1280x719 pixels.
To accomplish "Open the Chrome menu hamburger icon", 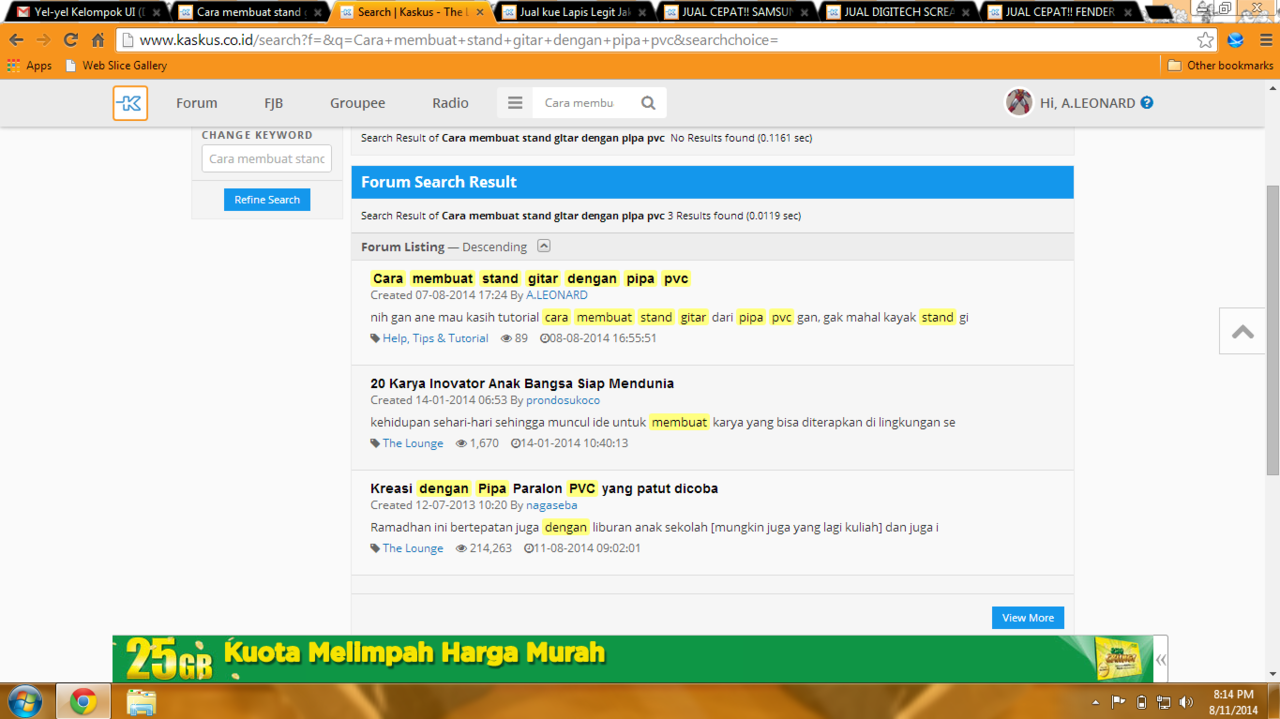I will point(1265,40).
